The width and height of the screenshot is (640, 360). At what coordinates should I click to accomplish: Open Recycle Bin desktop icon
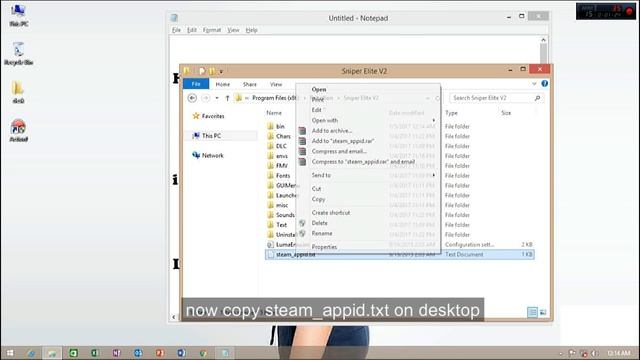point(18,53)
